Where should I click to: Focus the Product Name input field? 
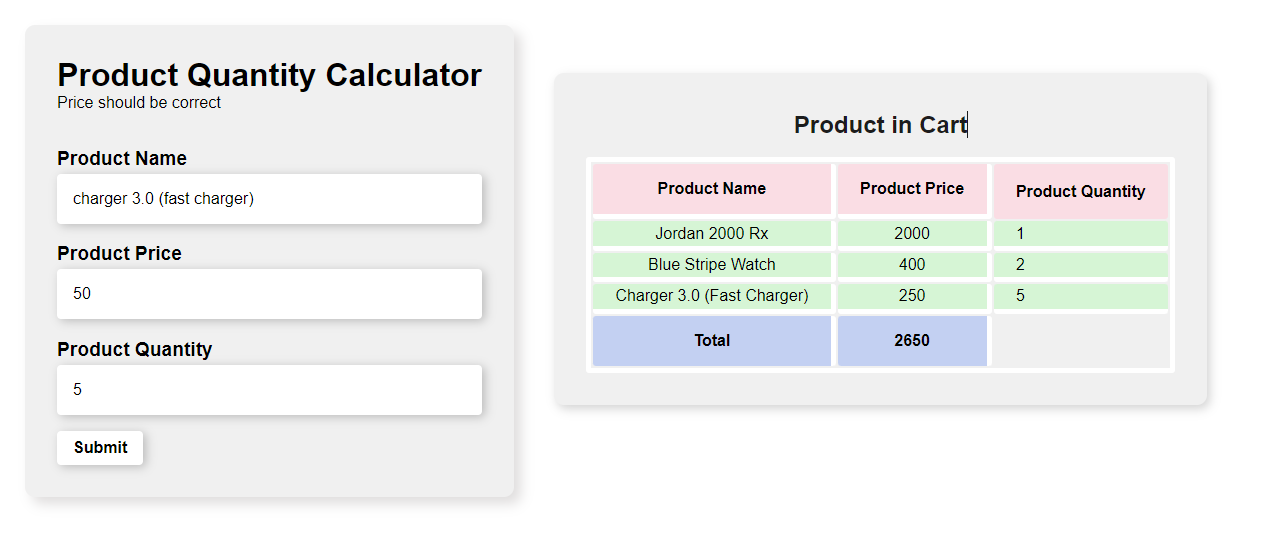(x=269, y=199)
